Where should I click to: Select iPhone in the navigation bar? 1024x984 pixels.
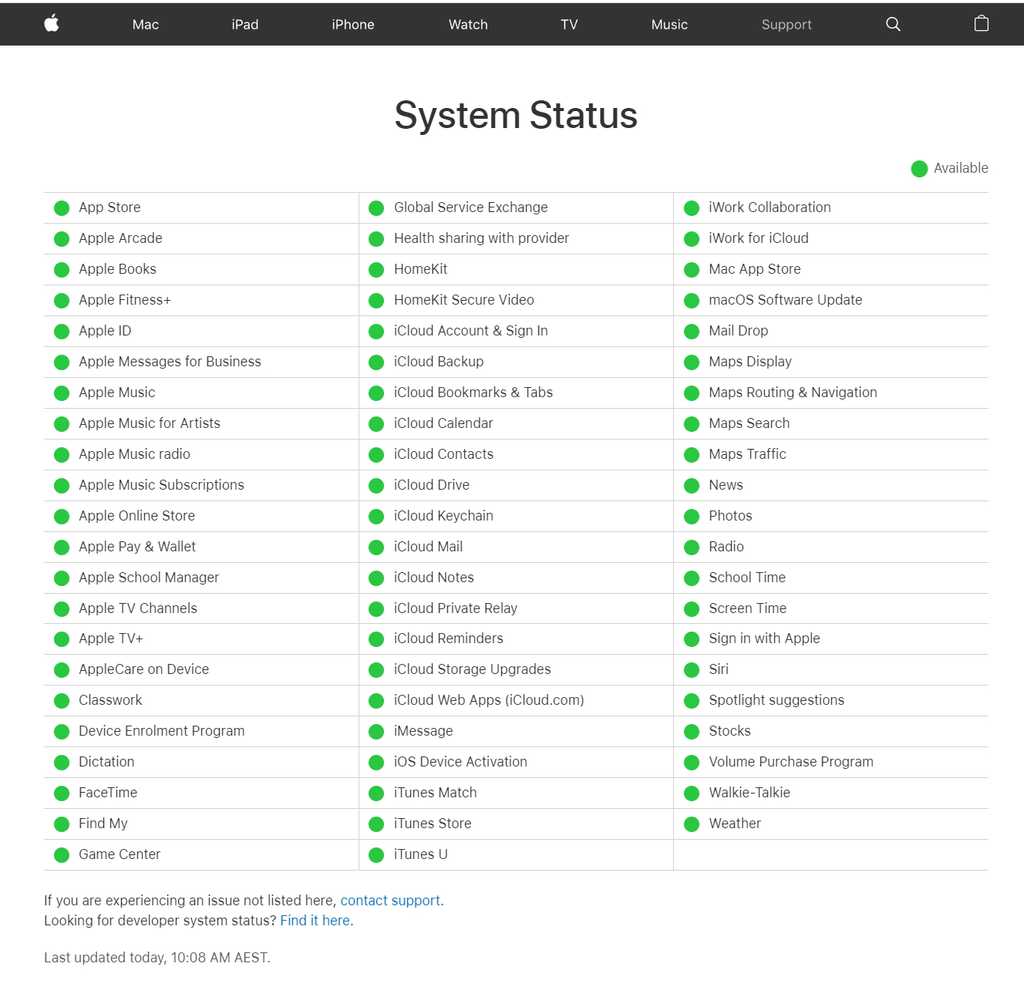tap(352, 24)
